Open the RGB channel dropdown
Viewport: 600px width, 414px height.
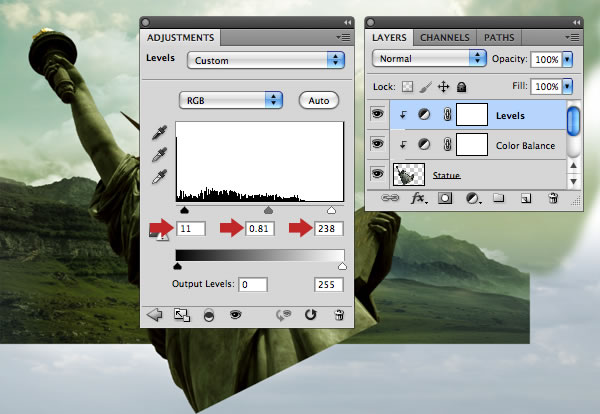(x=231, y=100)
